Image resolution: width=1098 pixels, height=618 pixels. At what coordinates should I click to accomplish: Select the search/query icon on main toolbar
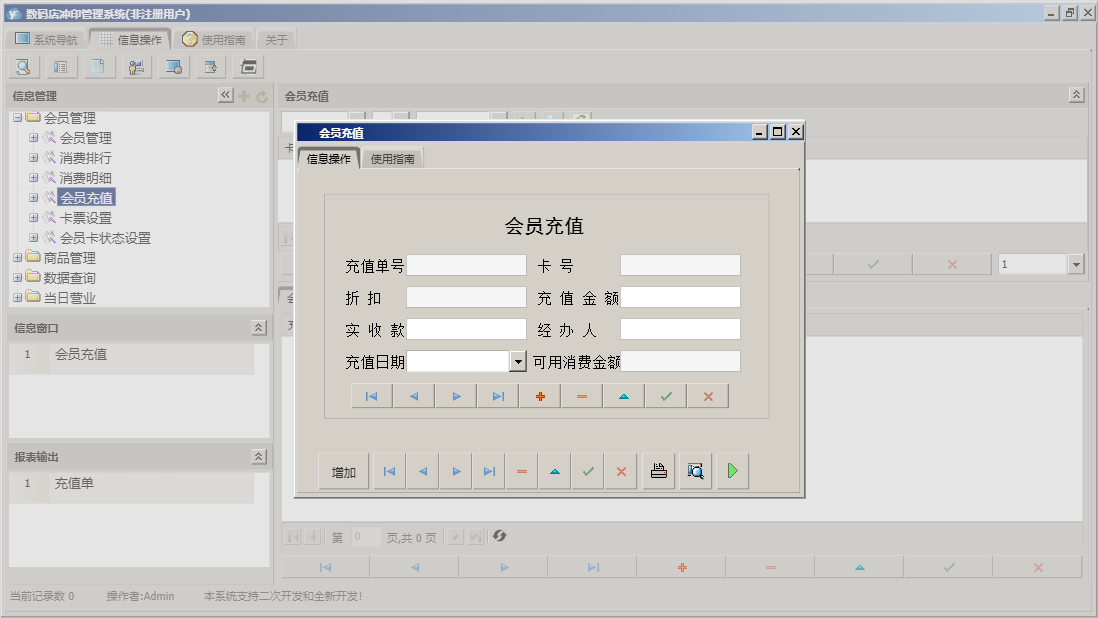tap(23, 67)
